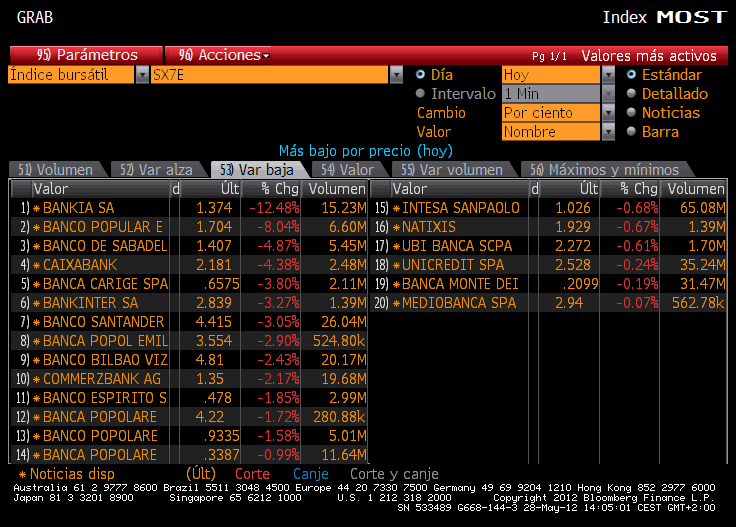Click the news asterisk in row 14 BANCA POPOLARE

pyautogui.click(x=36, y=455)
